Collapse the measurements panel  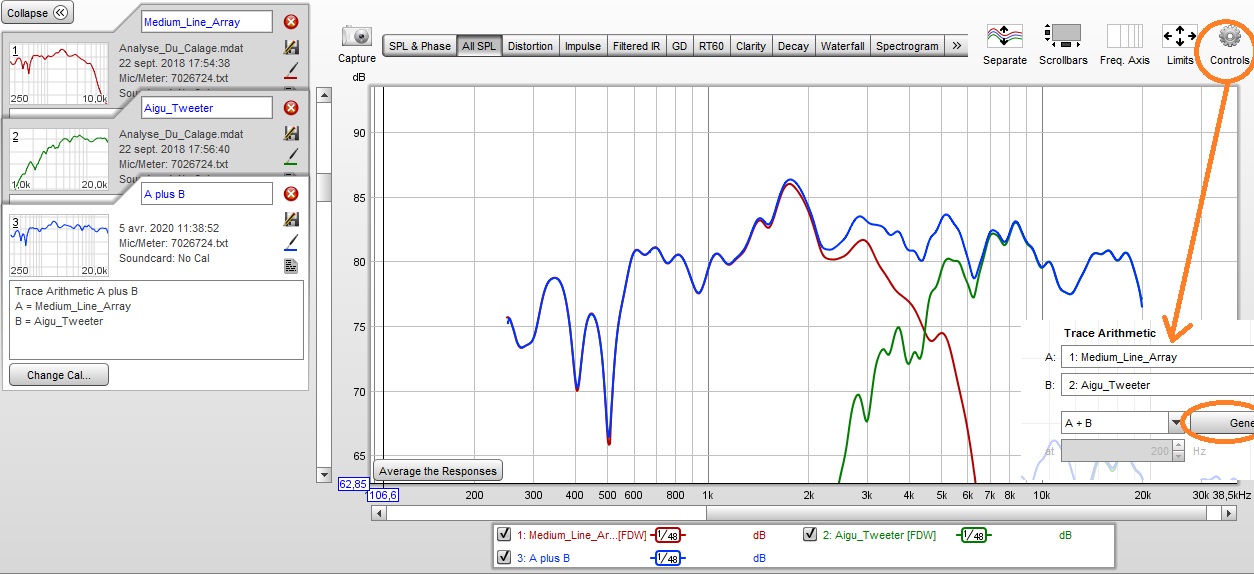click(38, 13)
